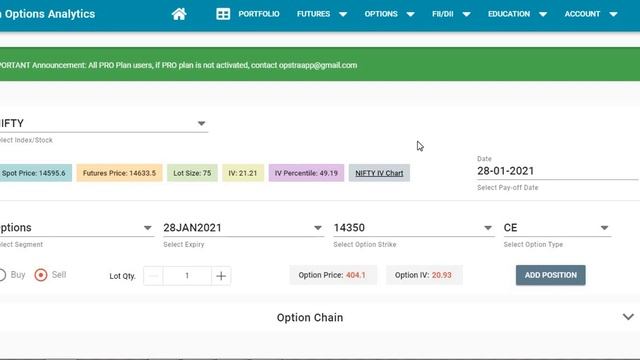
Task: Open the Select Segment dropdown
Action: point(77,228)
